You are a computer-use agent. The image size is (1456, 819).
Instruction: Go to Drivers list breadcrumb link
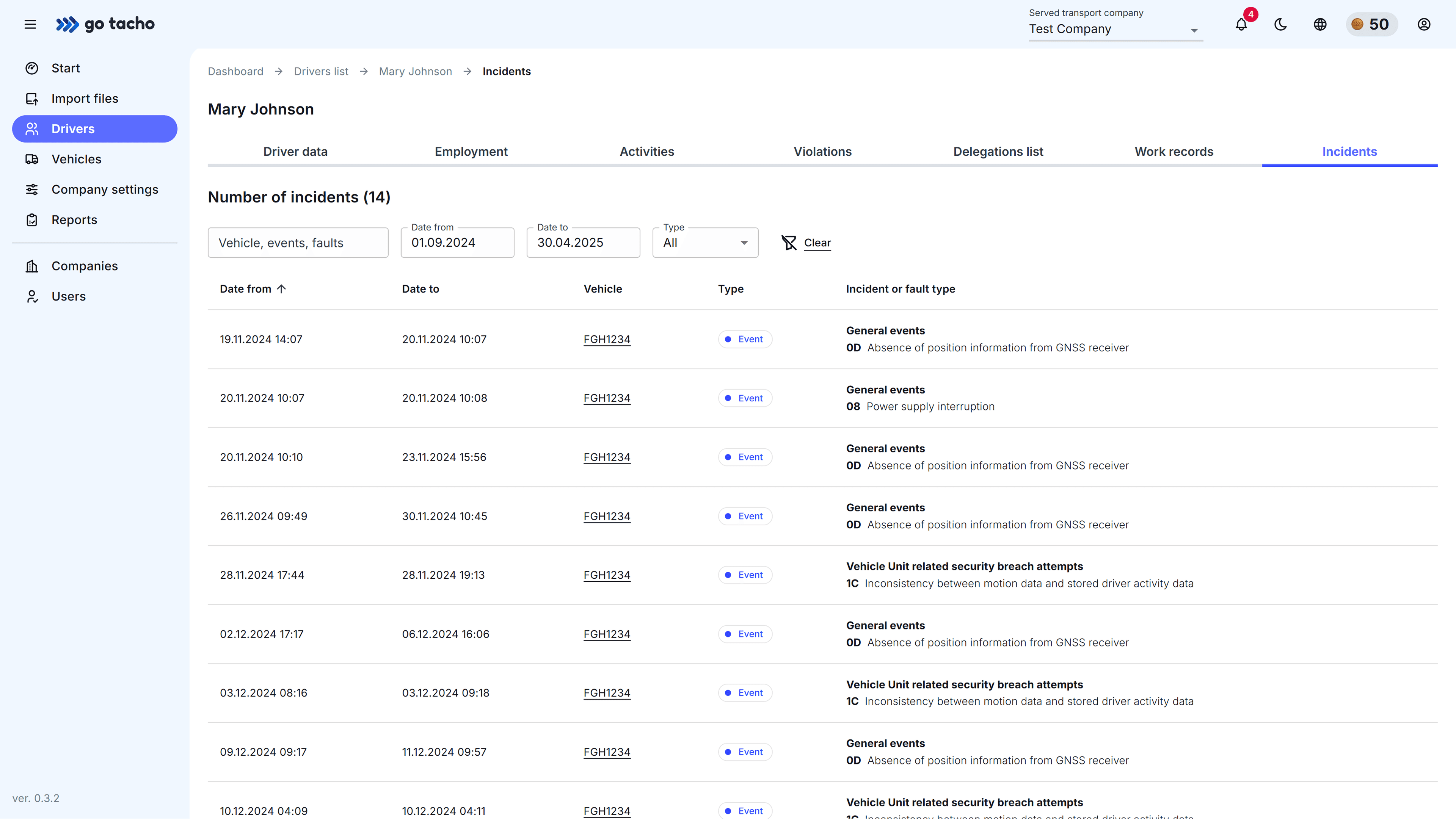pos(321,71)
